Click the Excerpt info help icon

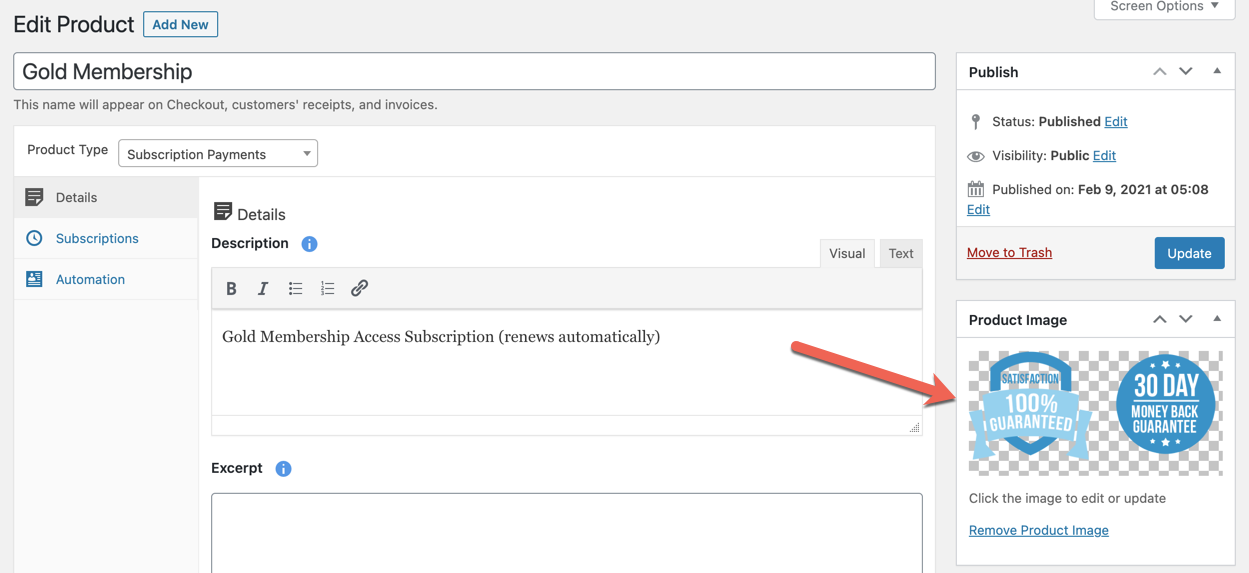[283, 469]
